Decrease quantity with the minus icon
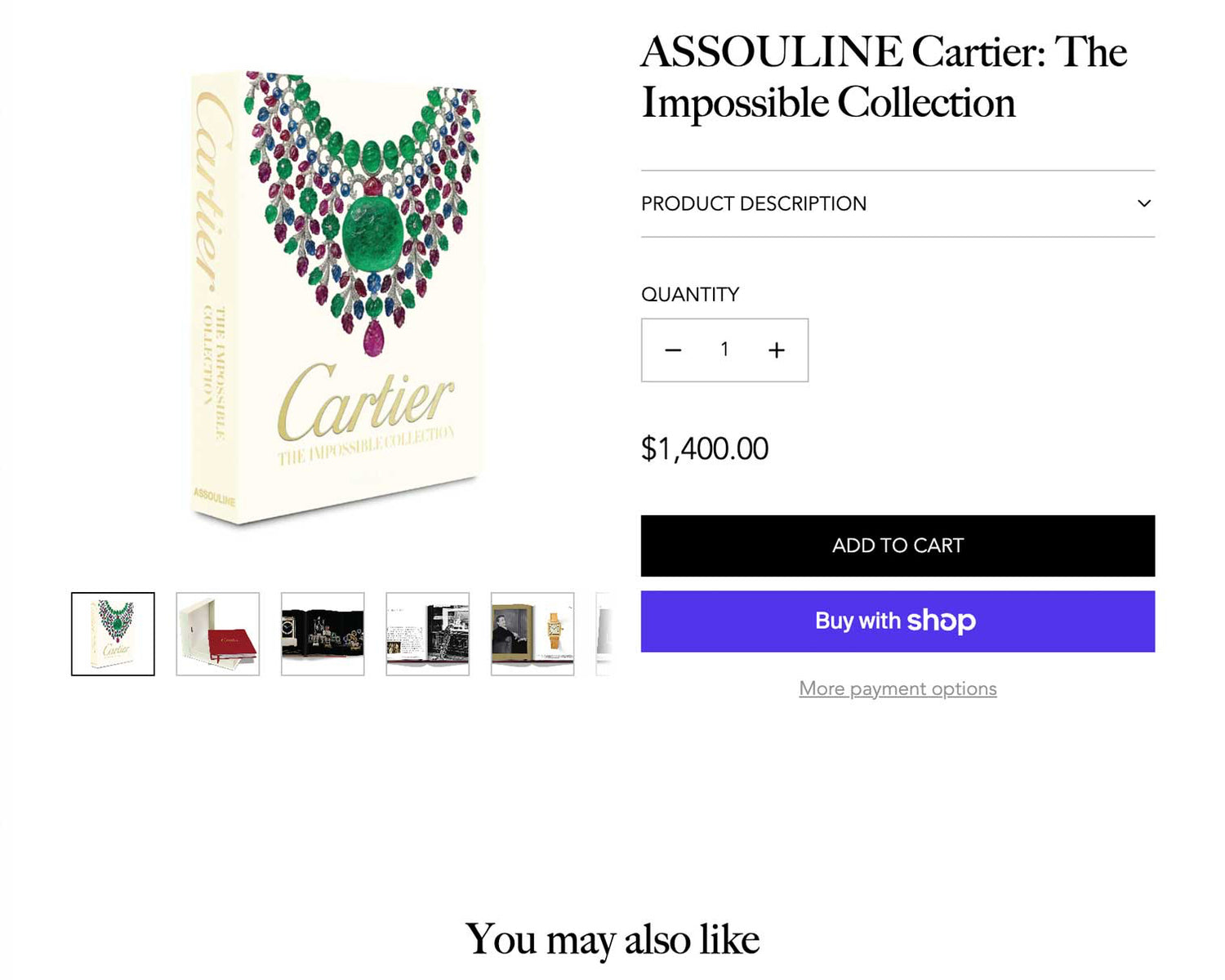1225x980 pixels. click(673, 350)
